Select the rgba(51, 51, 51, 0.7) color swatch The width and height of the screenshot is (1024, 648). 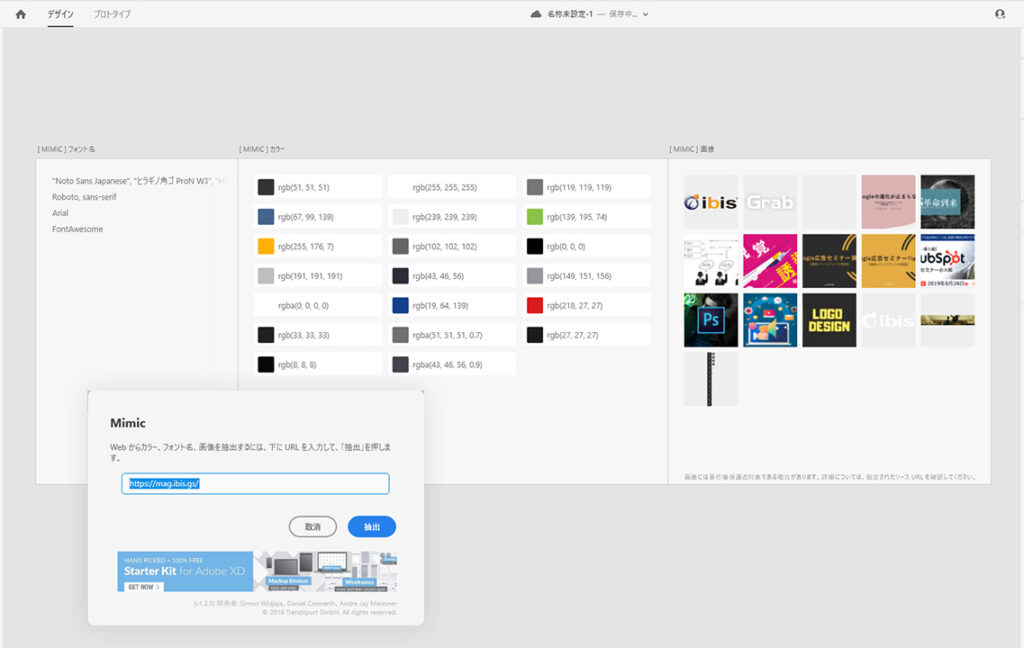[x=400, y=335]
